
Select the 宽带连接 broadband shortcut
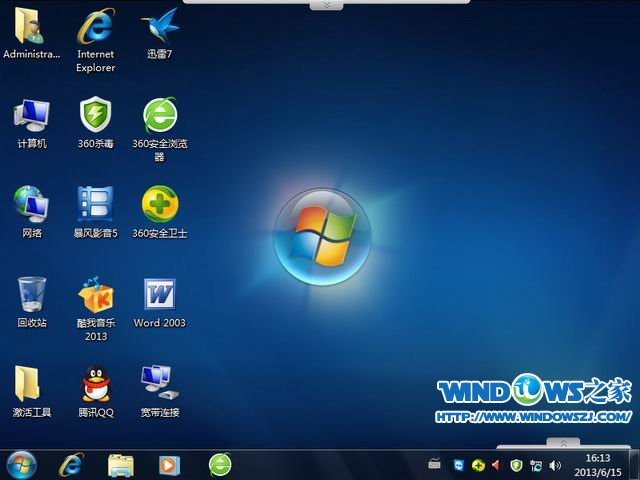pyautogui.click(x=160, y=382)
